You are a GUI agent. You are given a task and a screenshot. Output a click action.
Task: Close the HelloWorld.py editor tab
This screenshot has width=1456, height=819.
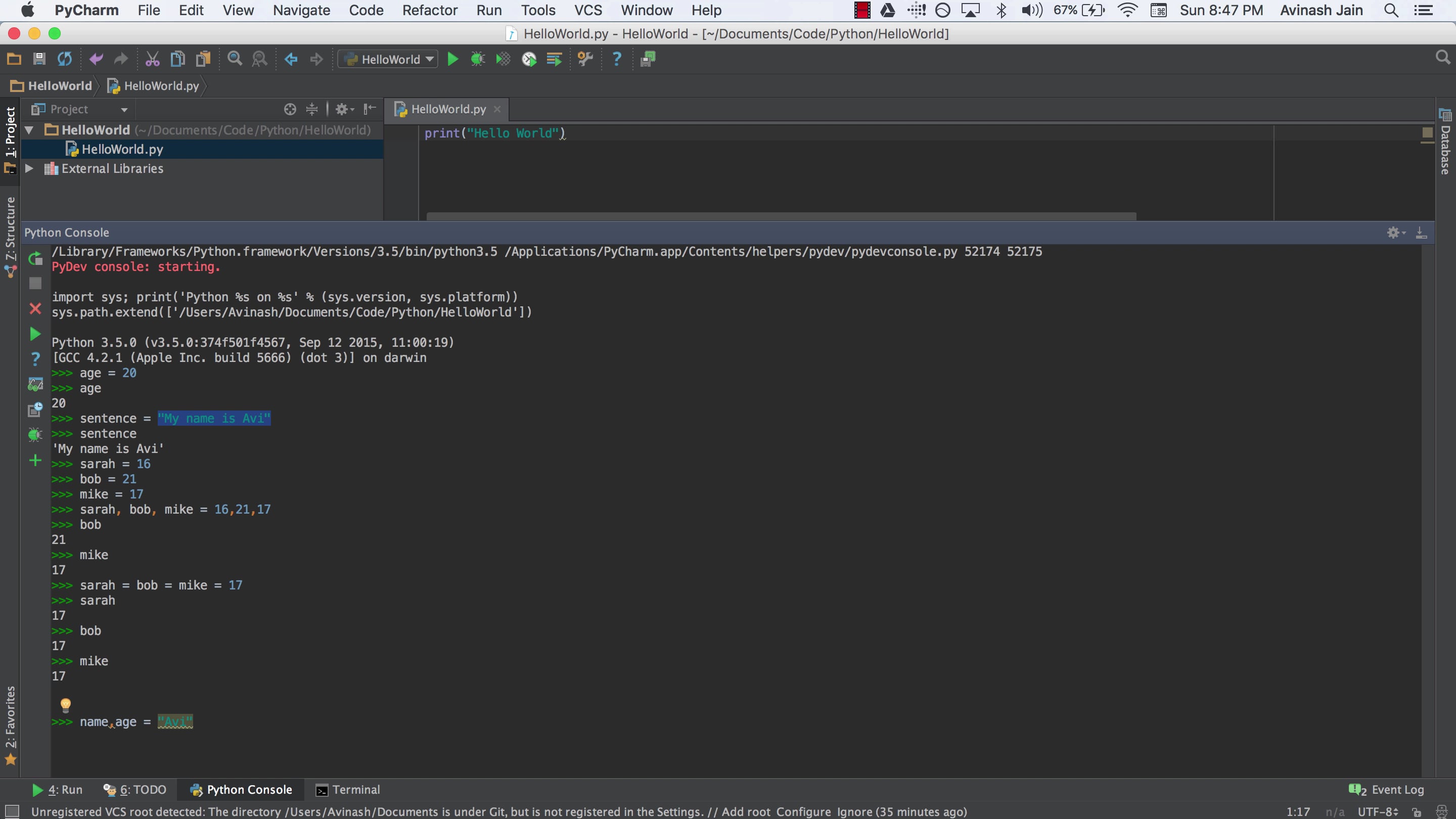coord(497,109)
